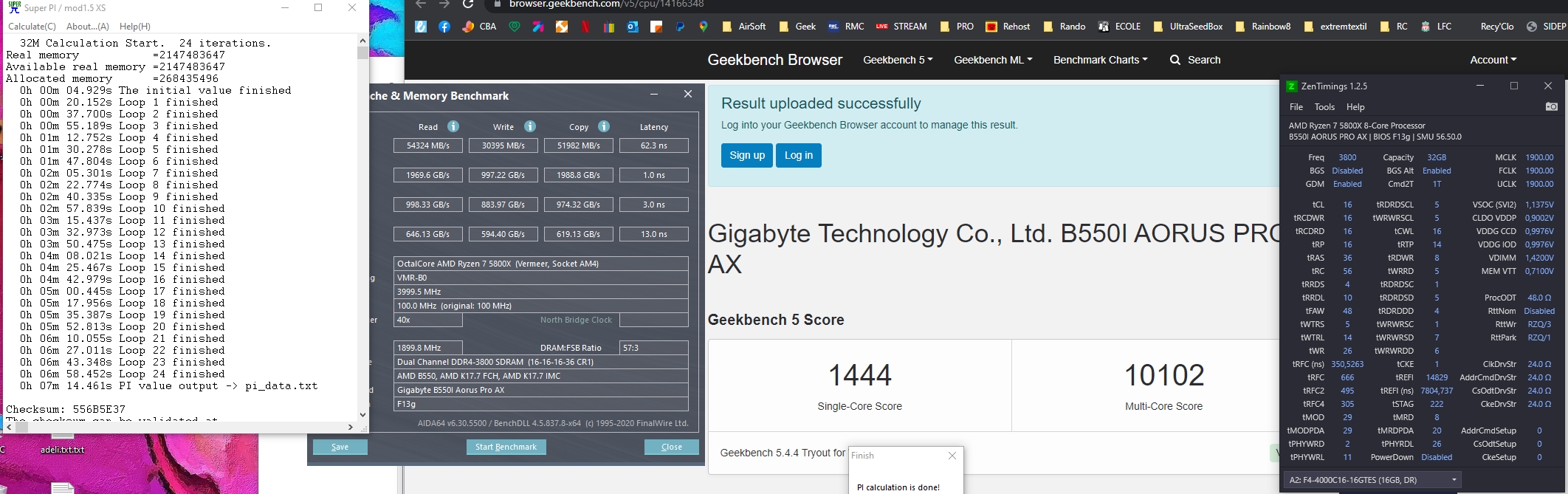Open the PRO bookmark folder
This screenshot has height=494, width=1568.
click(957, 27)
